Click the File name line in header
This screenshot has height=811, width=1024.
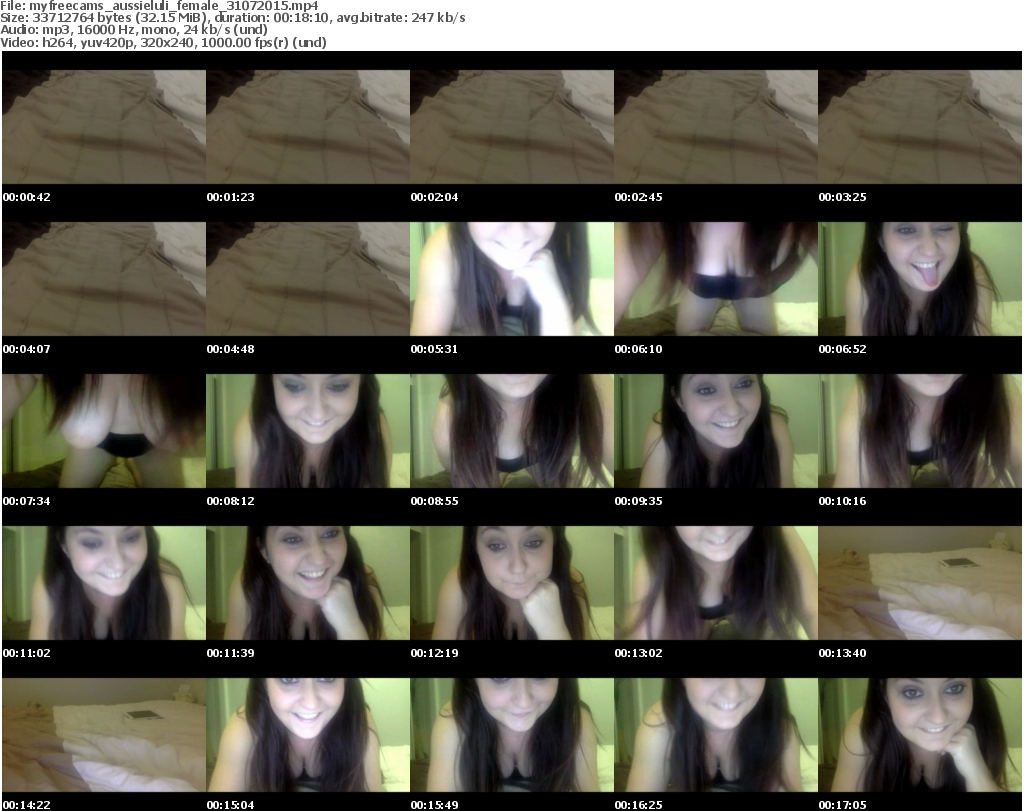(159, 6)
